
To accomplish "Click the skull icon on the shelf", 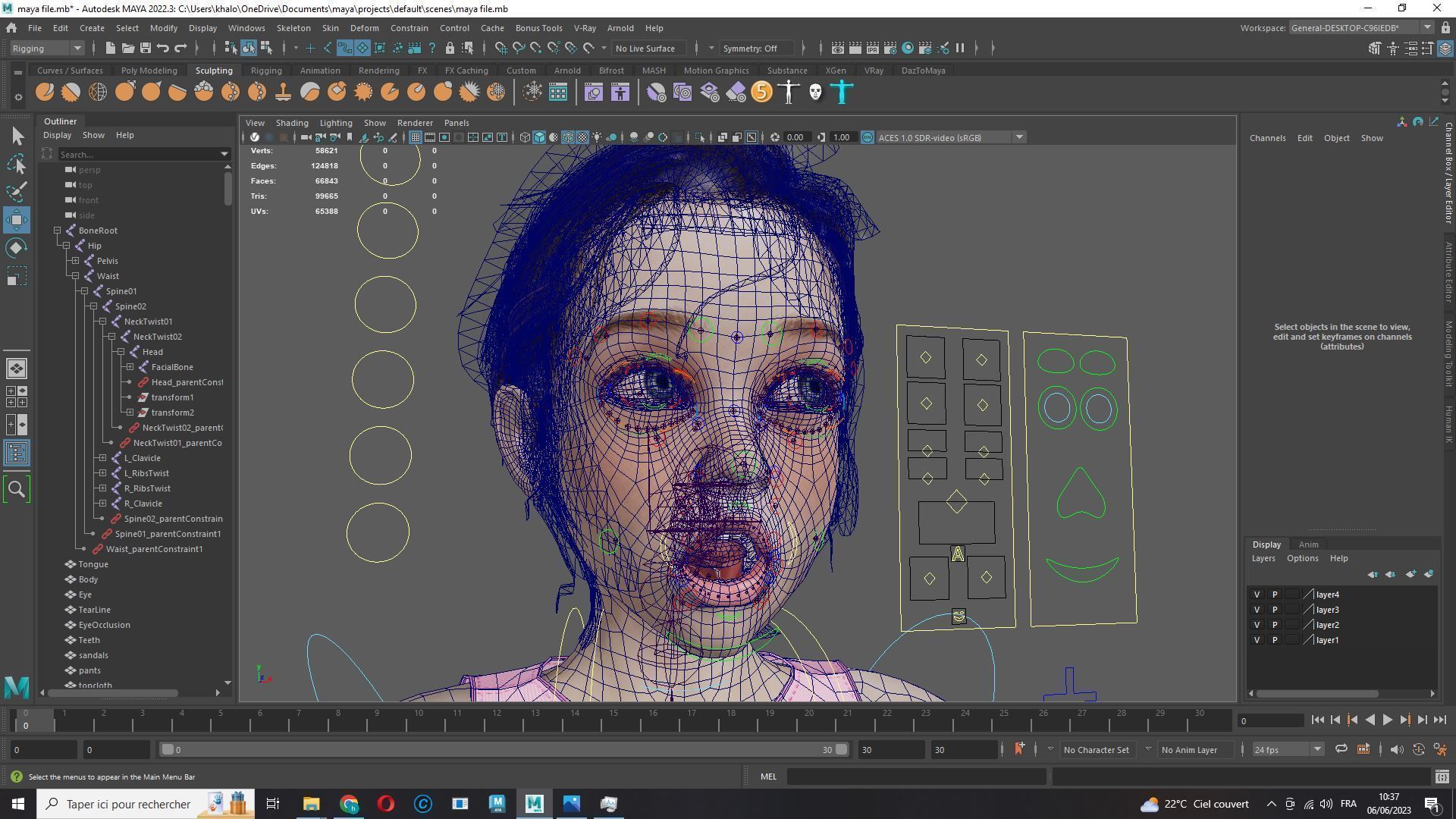I will (x=815, y=93).
